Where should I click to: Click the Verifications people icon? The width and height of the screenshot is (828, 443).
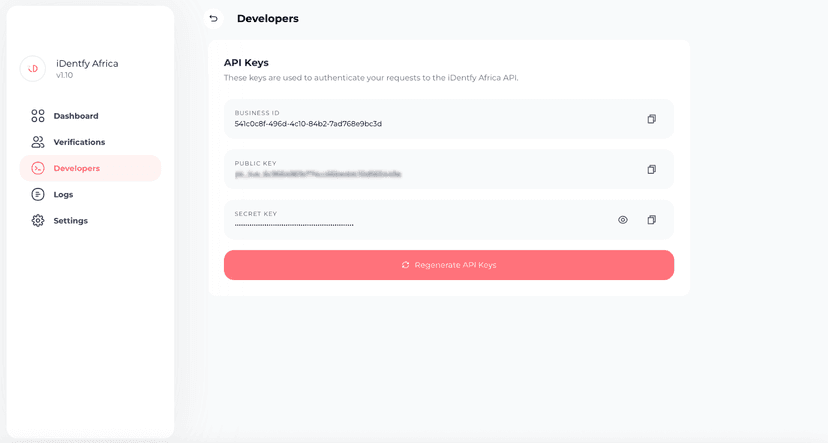coord(38,142)
